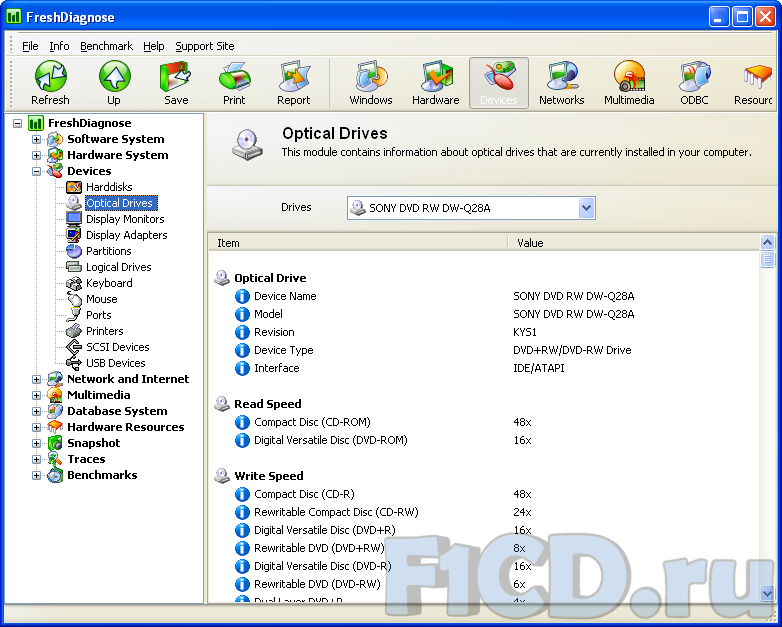This screenshot has width=782, height=627.
Task: Click the info icon beside Interface
Action: point(242,368)
